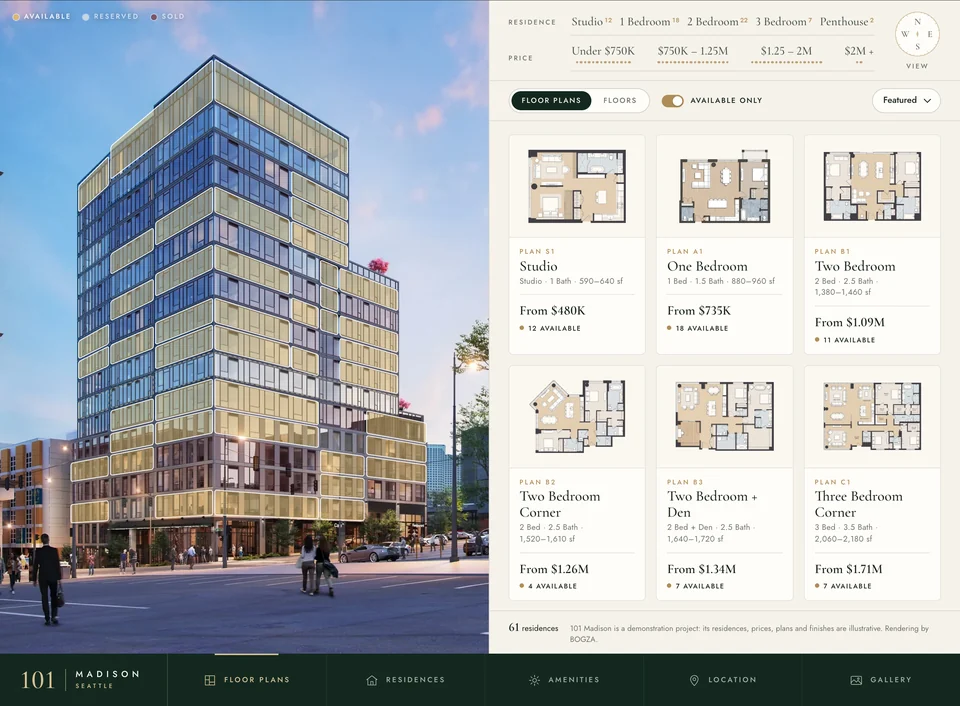This screenshot has width=960, height=706.
Task: Open the Plan B1 Two Bedroom floor plan thumbnail
Action: tap(872, 186)
